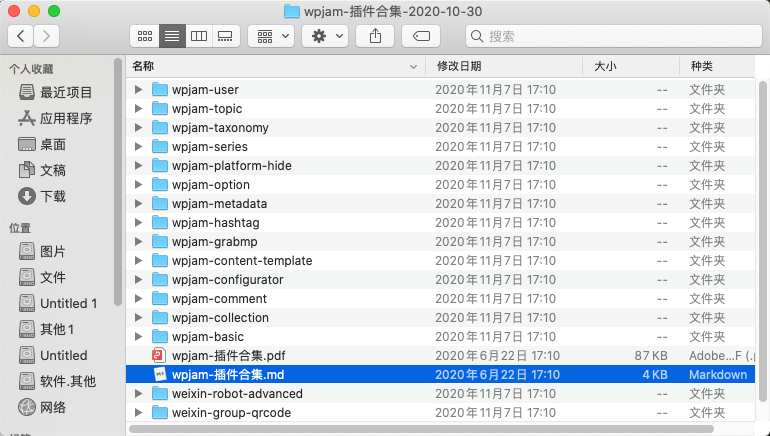Expand weixin-robot-advanced folder
Screen dimensions: 770x436
point(139,394)
